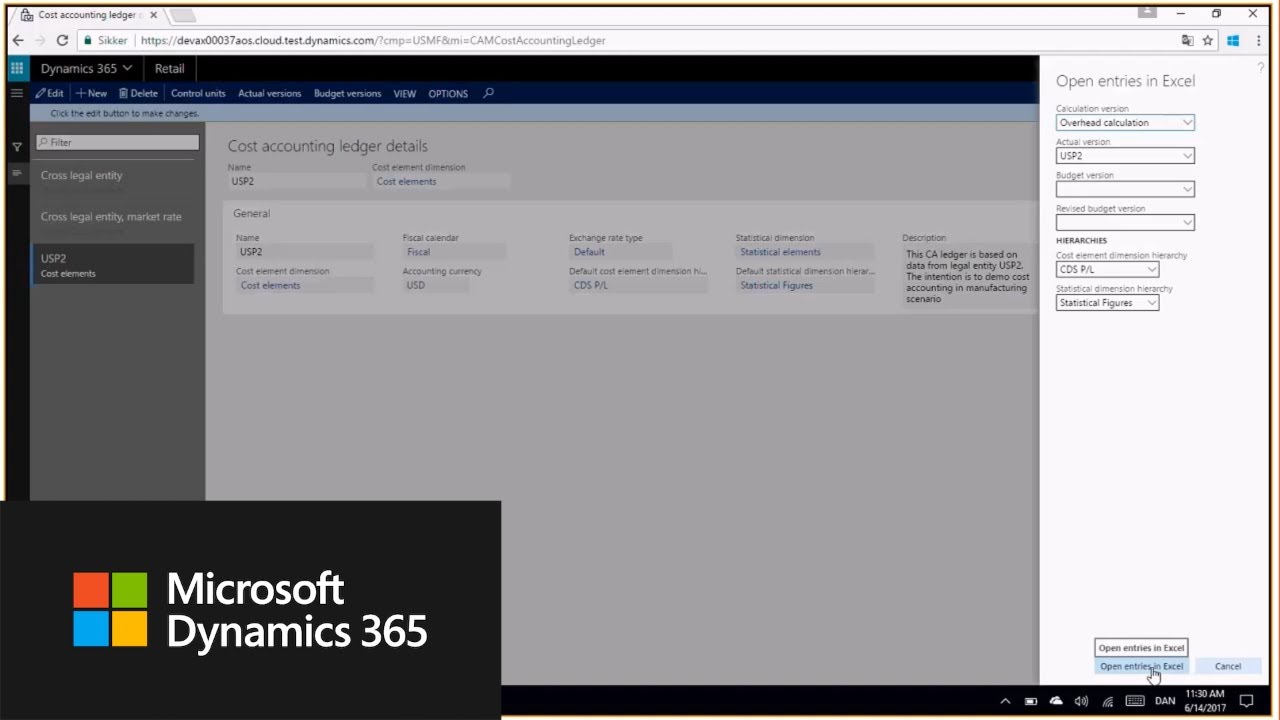This screenshot has width=1280, height=720.
Task: Click the Windows extension icon in Chrome toolbar
Action: (1233, 40)
